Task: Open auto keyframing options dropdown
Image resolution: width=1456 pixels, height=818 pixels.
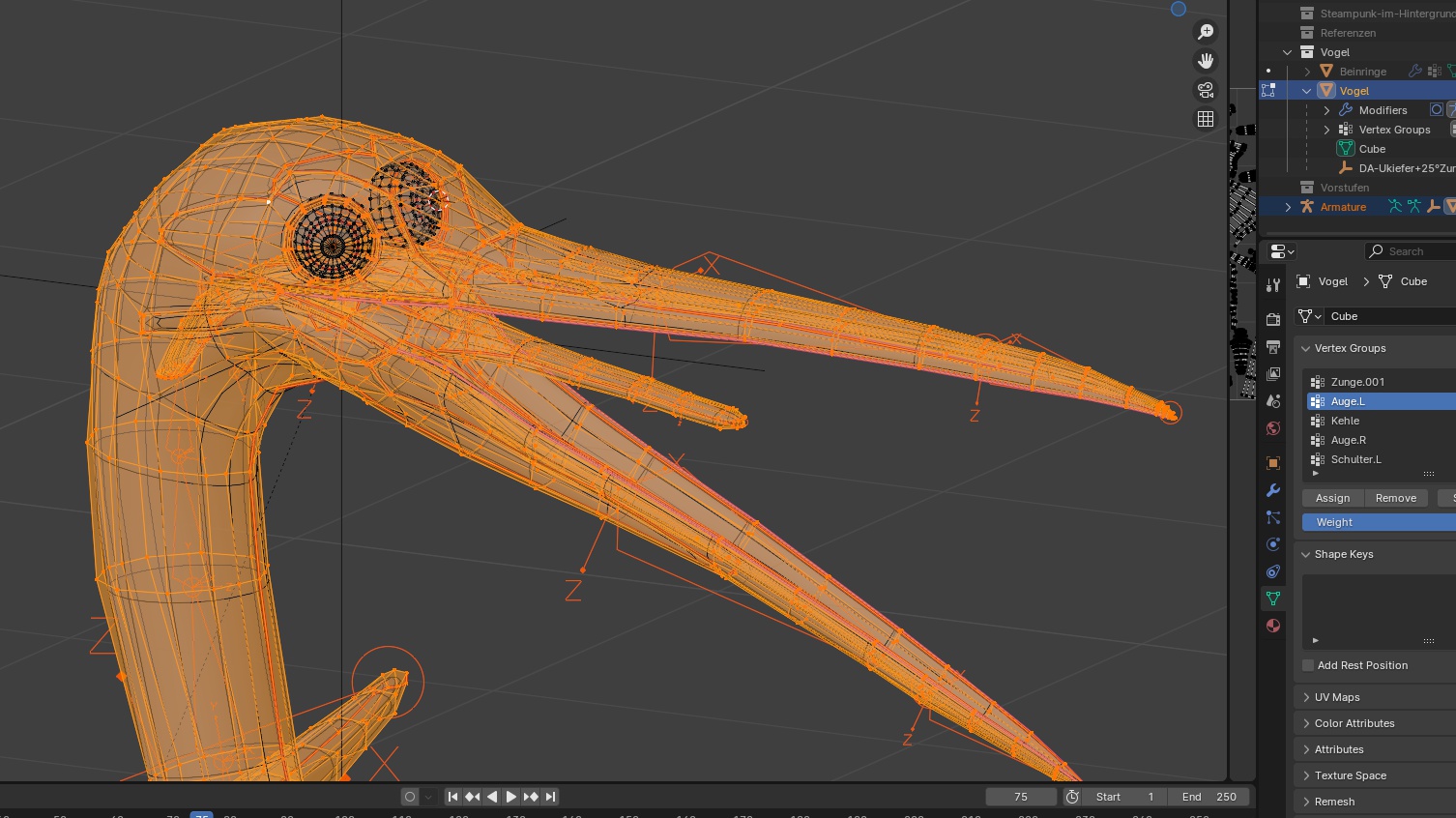Action: coord(427,797)
